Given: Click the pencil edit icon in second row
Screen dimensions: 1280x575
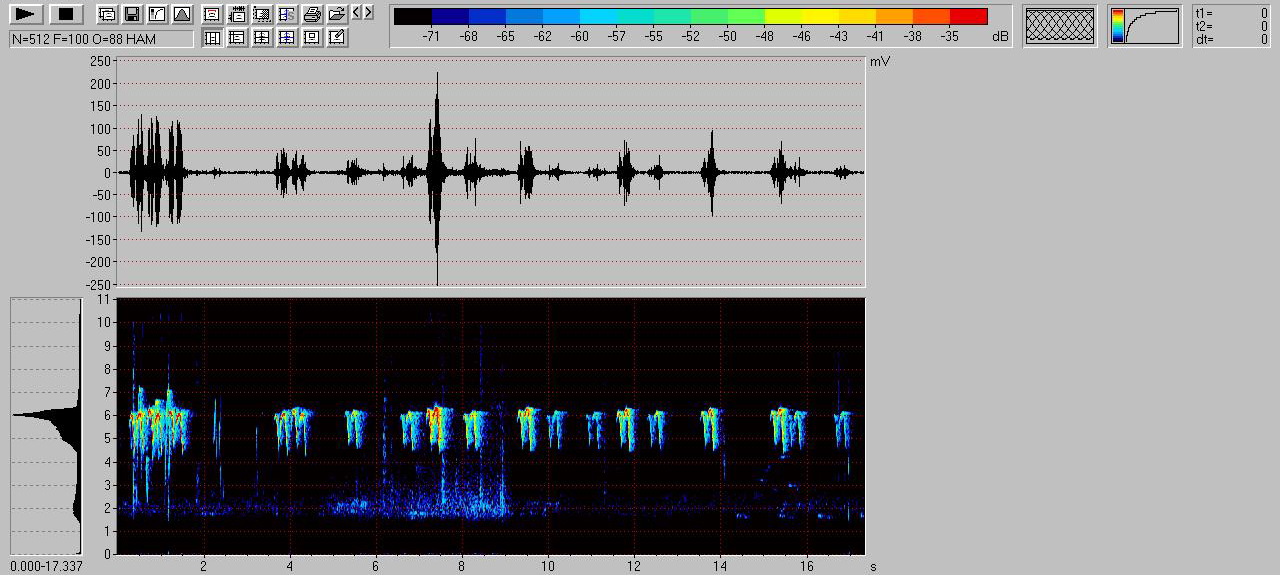Looking at the screenshot, I should (337, 38).
